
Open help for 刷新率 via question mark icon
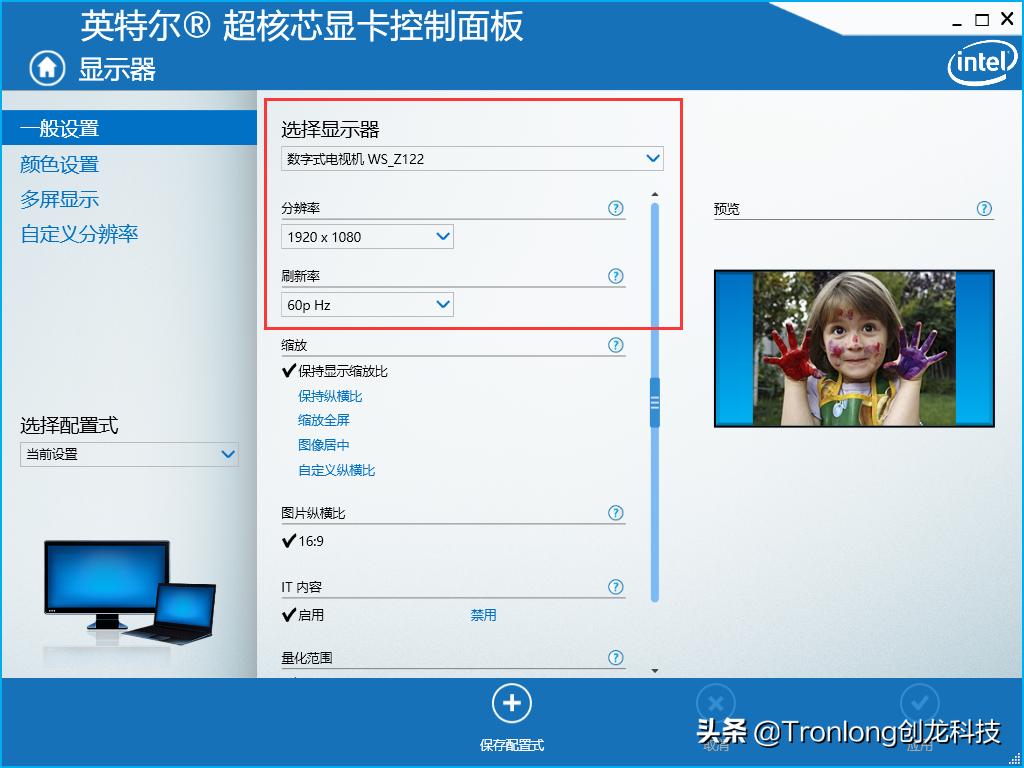(x=616, y=276)
